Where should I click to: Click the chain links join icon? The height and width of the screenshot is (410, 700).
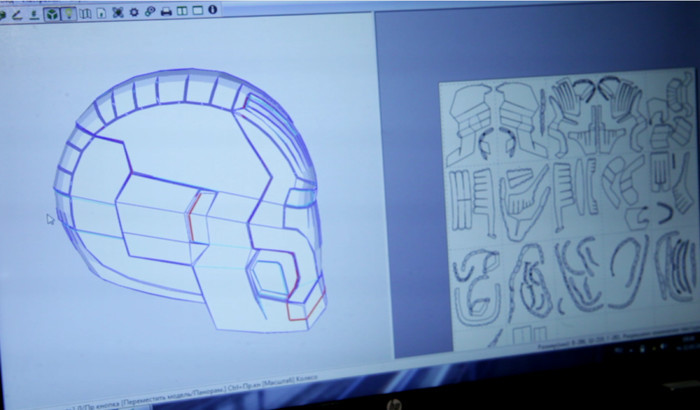(150, 12)
